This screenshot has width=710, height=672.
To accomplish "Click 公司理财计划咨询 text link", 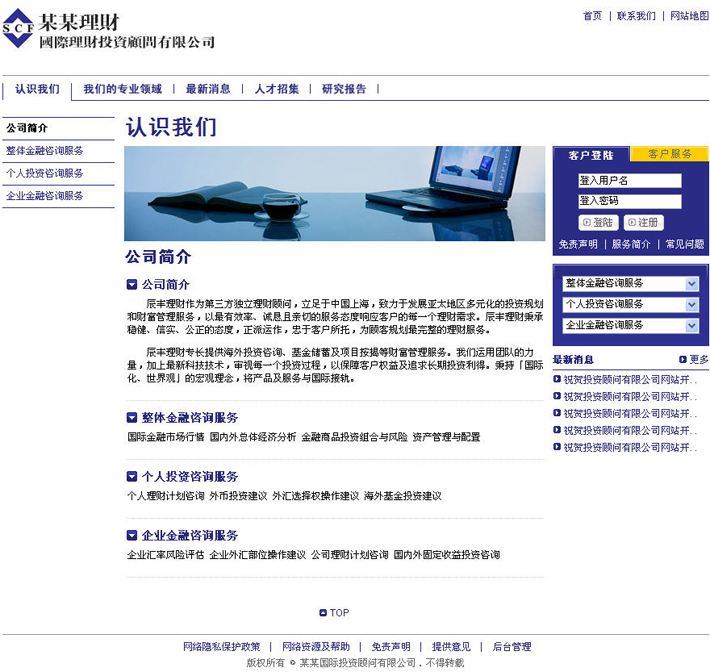I will pyautogui.click(x=350, y=555).
